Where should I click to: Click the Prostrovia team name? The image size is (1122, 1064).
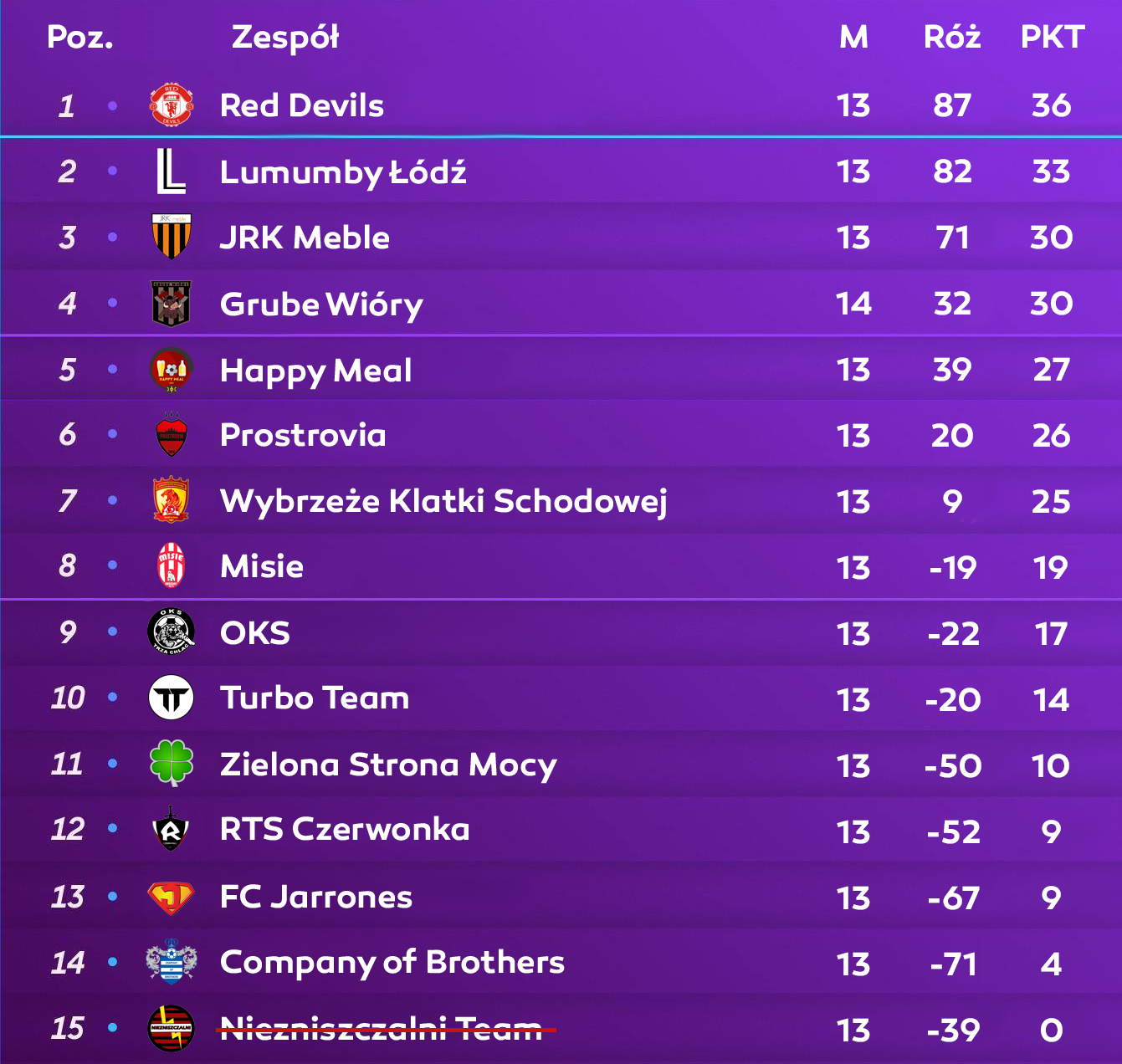303,435
